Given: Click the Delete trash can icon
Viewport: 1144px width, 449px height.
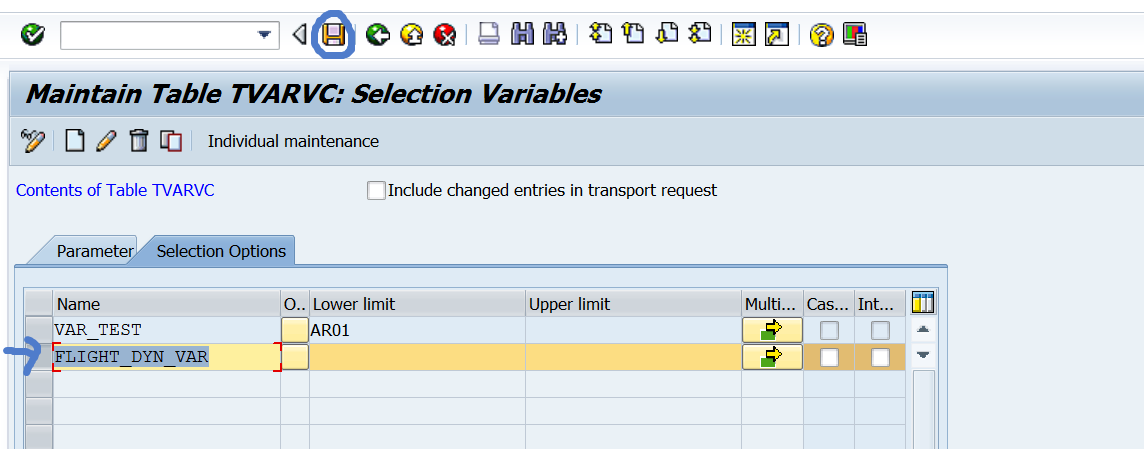Looking at the screenshot, I should tap(139, 141).
